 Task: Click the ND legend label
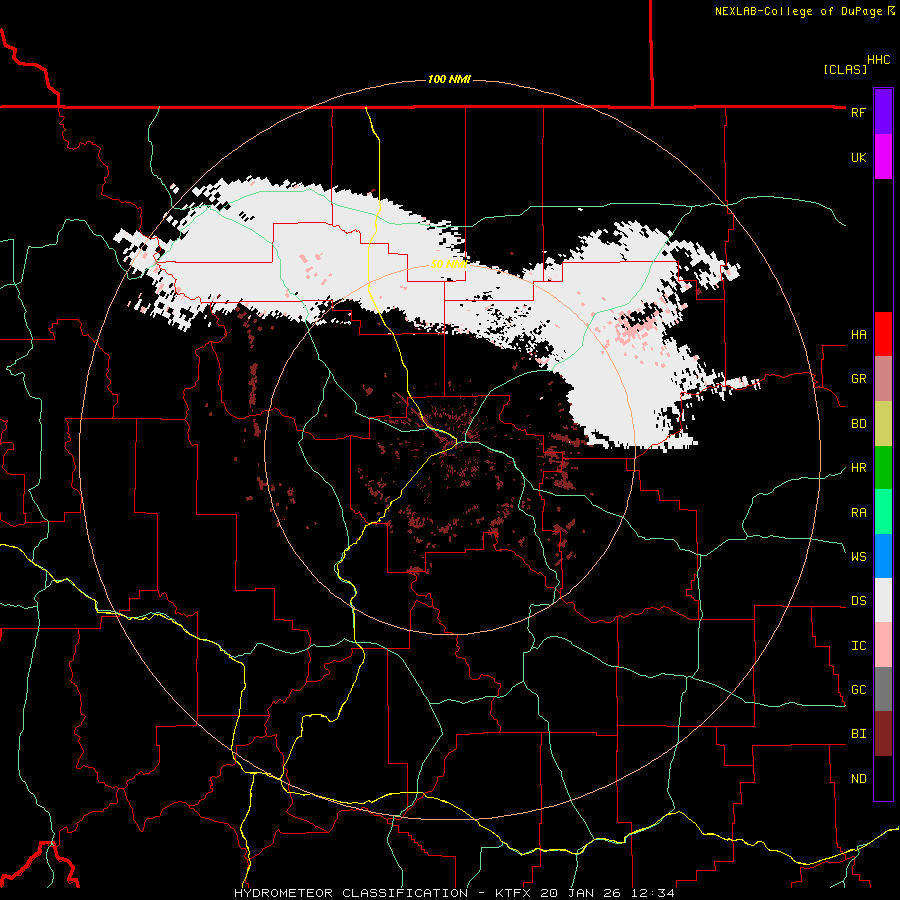tap(858, 779)
